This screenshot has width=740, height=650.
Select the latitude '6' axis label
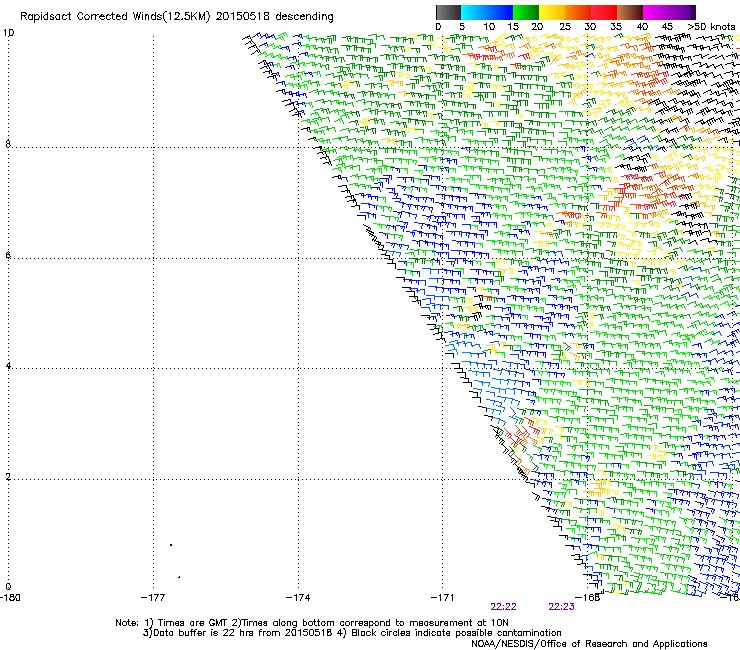pos(8,255)
